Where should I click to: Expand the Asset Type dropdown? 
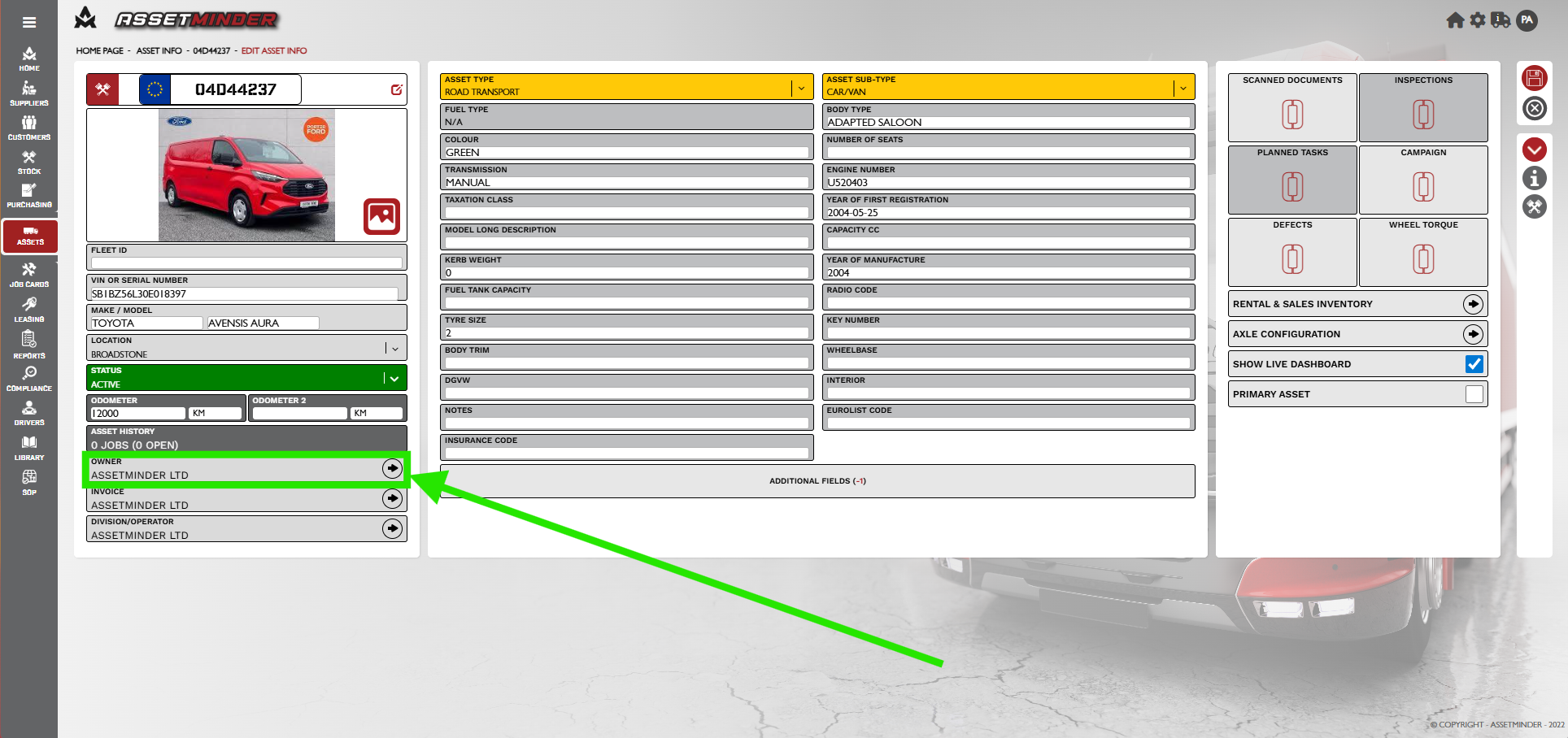click(x=801, y=88)
